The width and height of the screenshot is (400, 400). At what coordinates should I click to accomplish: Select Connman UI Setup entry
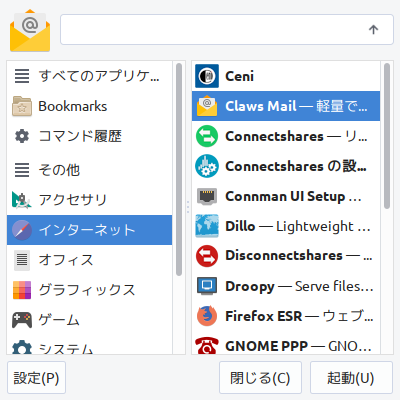286,196
